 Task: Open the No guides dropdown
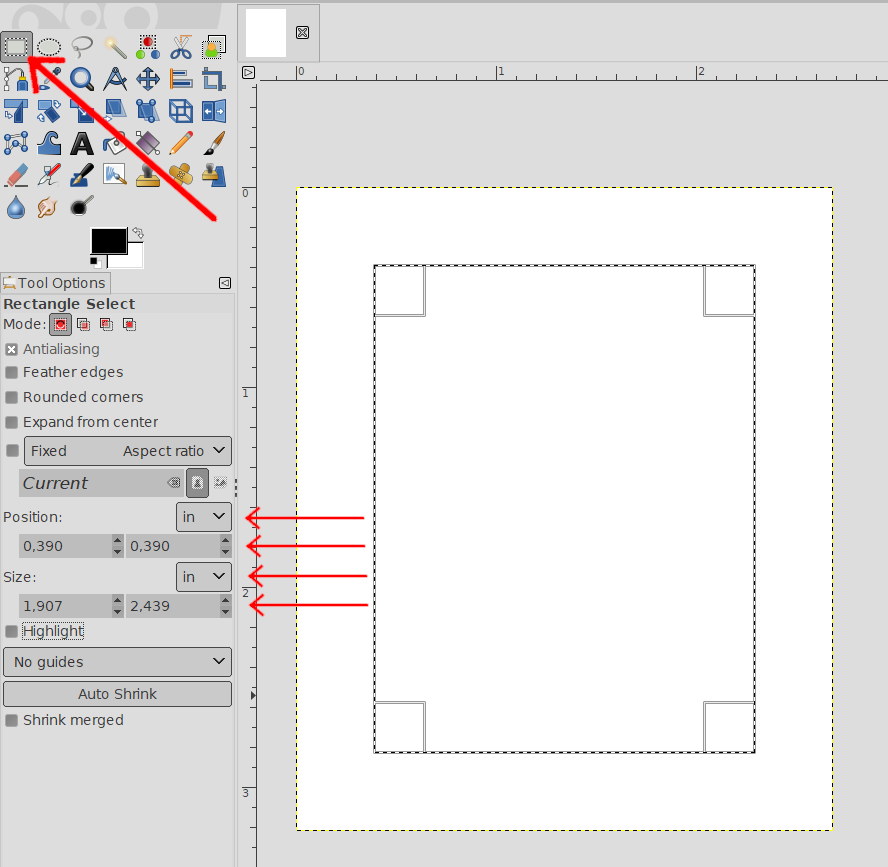pyautogui.click(x=118, y=662)
